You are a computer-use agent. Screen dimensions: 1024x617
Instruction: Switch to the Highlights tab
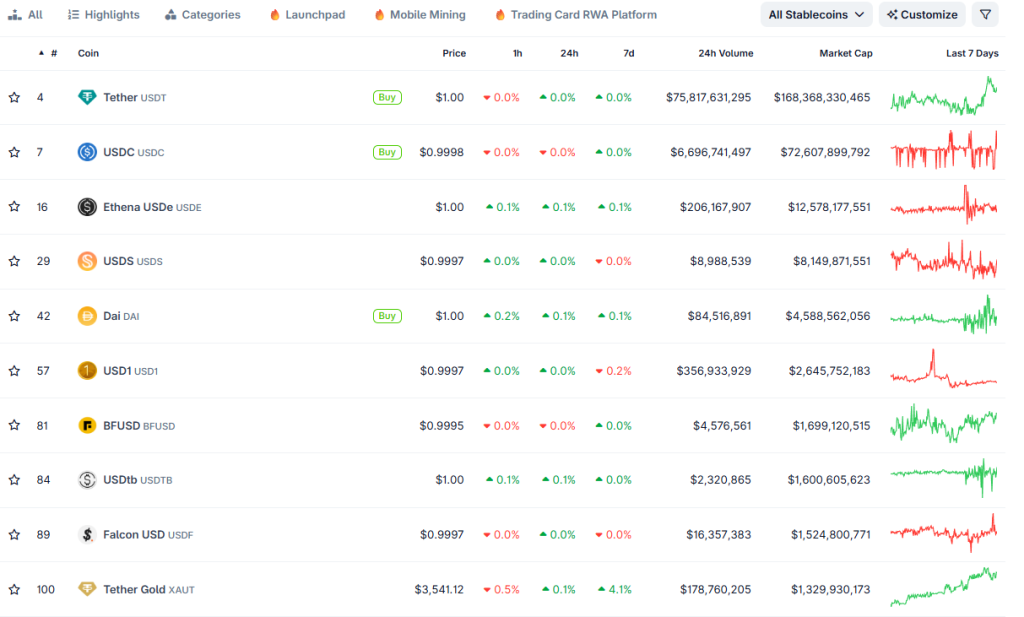(104, 15)
